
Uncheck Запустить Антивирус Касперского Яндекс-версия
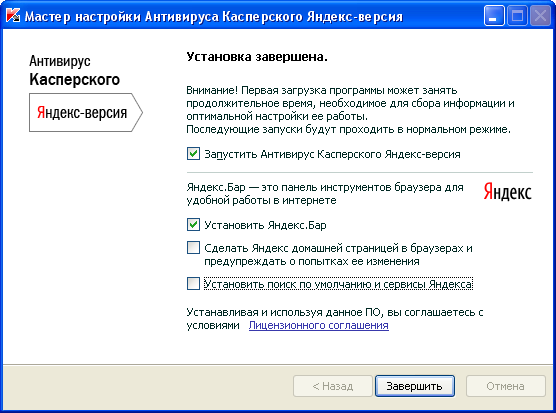[x=193, y=154]
